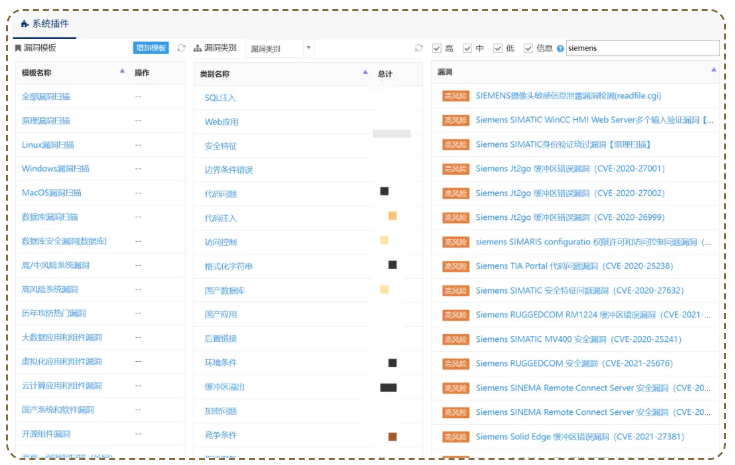Toggle the 中 severity checkbox
735x465 pixels.
click(467, 48)
